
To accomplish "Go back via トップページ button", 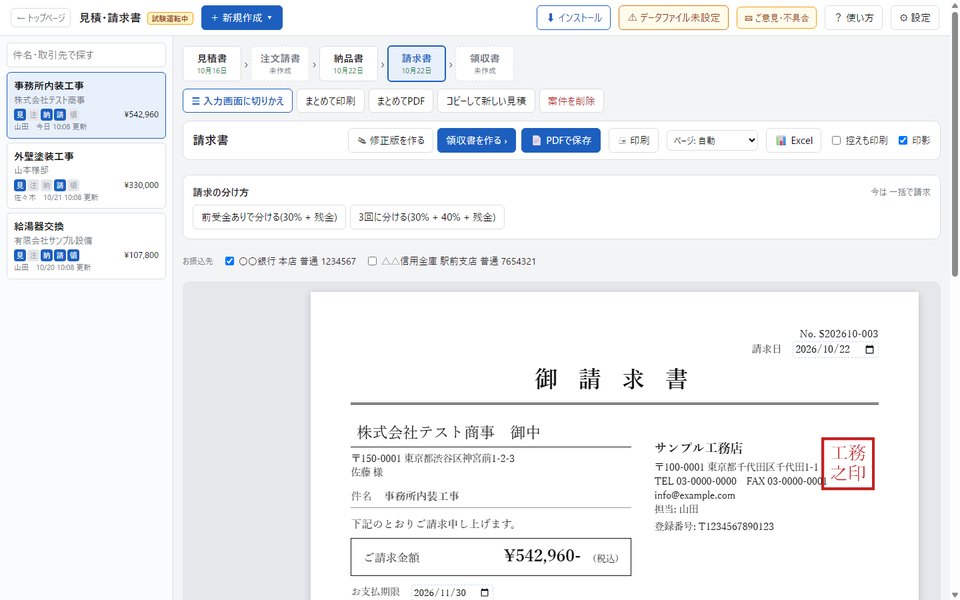I will pyautogui.click(x=40, y=18).
